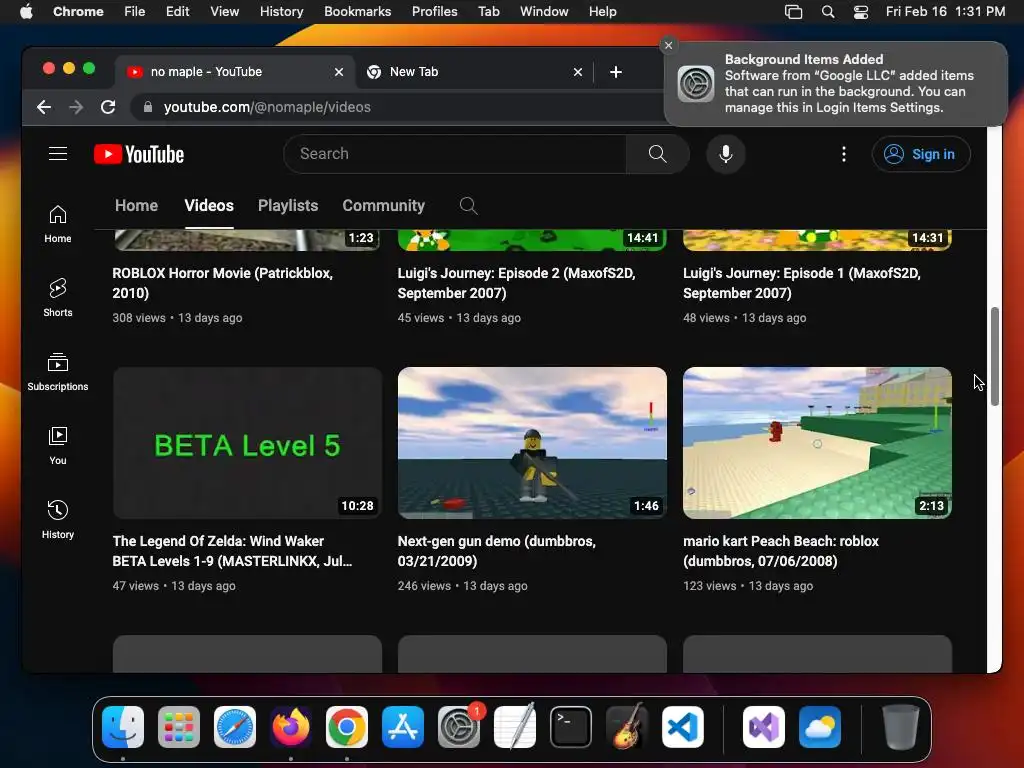
Task: Open Luigi's Journey: Episode 2 title
Action: click(517, 283)
